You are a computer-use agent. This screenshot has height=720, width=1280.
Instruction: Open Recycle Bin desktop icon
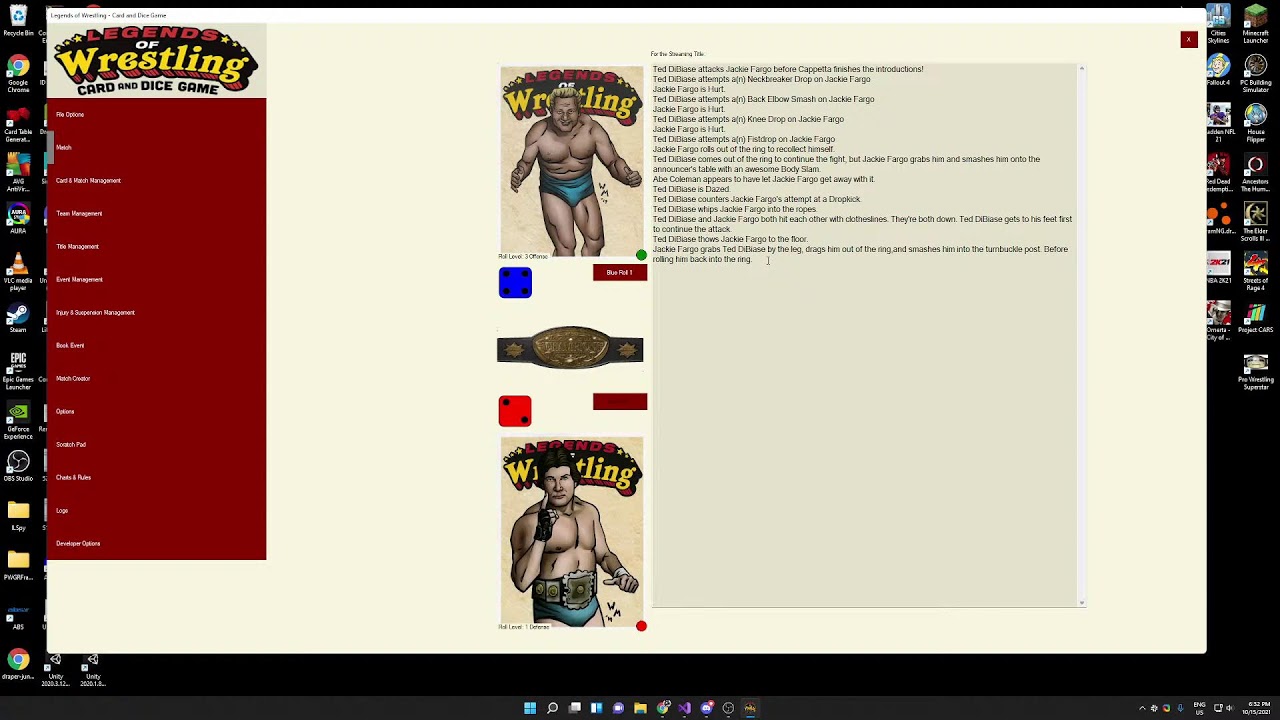(18, 22)
